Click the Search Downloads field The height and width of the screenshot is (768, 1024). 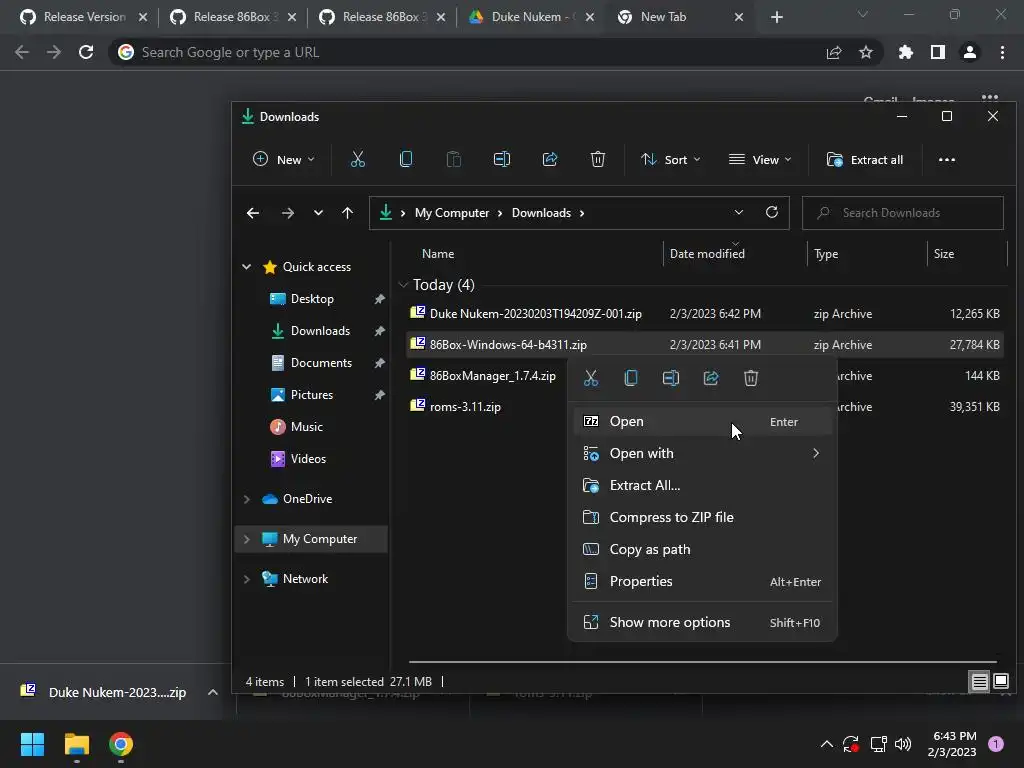tap(903, 213)
